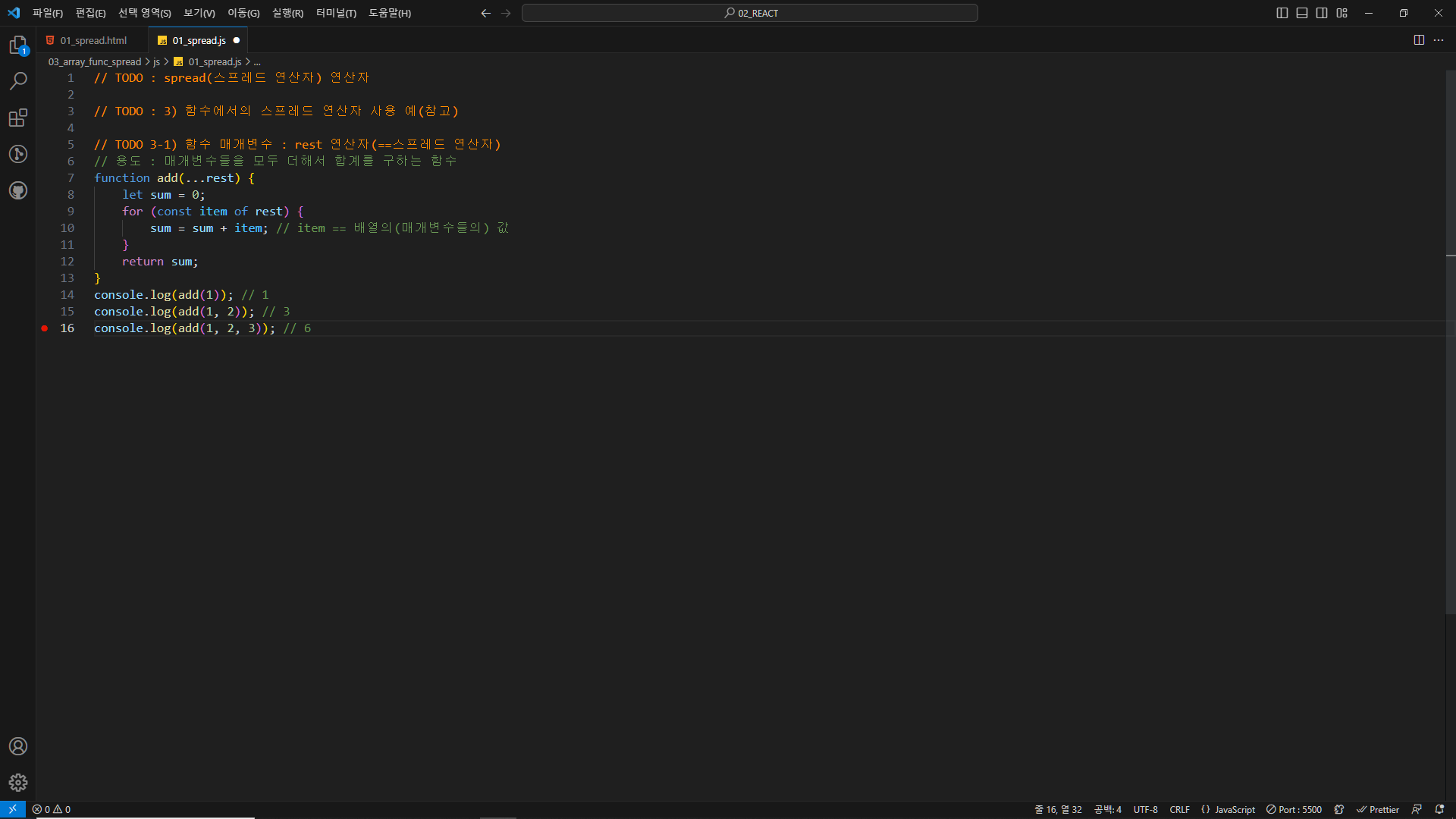Open the Extensions view
Viewport: 1456px width, 819px height.
pyautogui.click(x=18, y=118)
